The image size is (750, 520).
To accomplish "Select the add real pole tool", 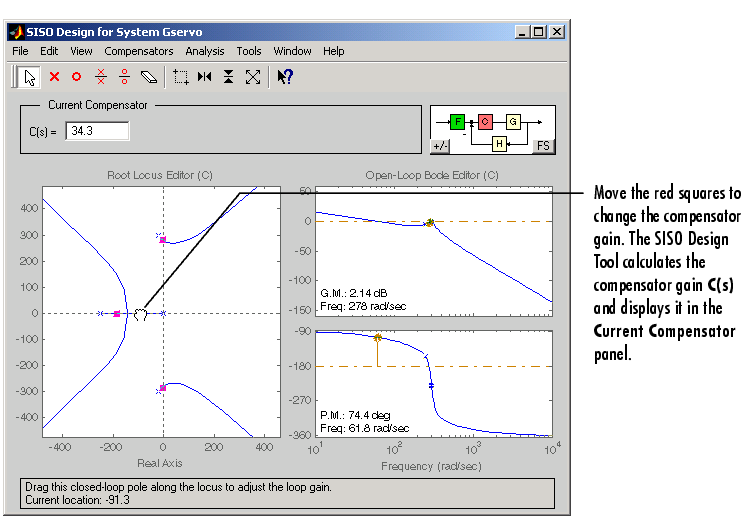I will tap(55, 76).
